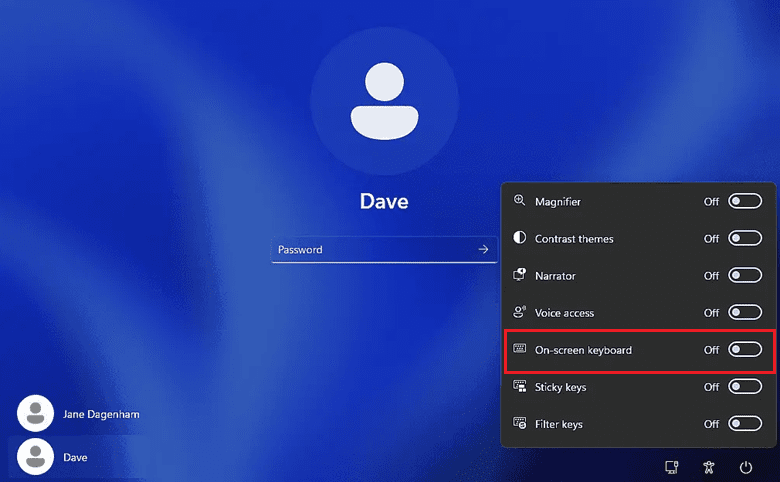Image resolution: width=780 pixels, height=482 pixels.
Task: Click the Off status next to Voice access
Action: coord(711,313)
